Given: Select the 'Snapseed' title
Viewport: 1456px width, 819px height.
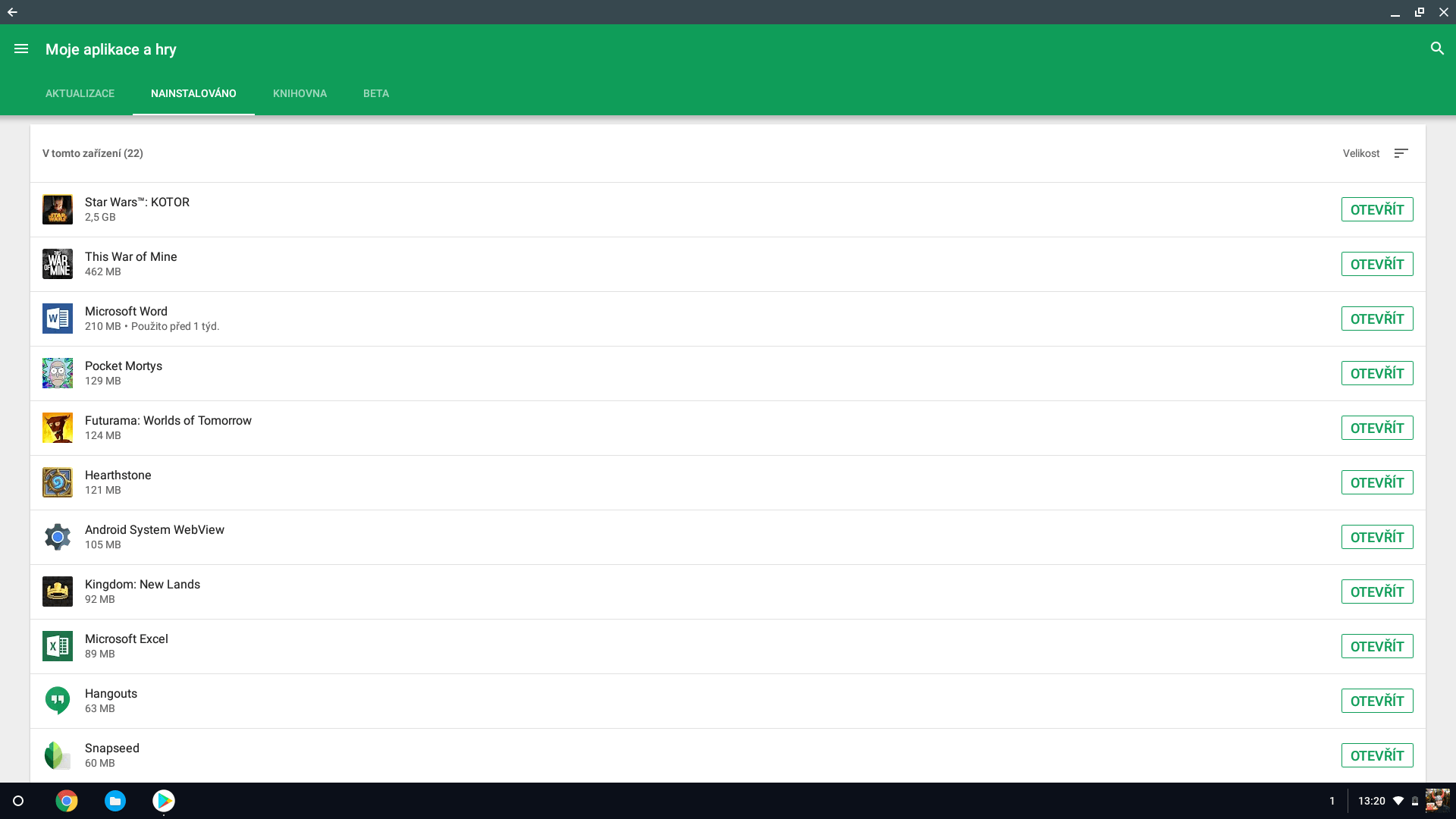Looking at the screenshot, I should 112,748.
